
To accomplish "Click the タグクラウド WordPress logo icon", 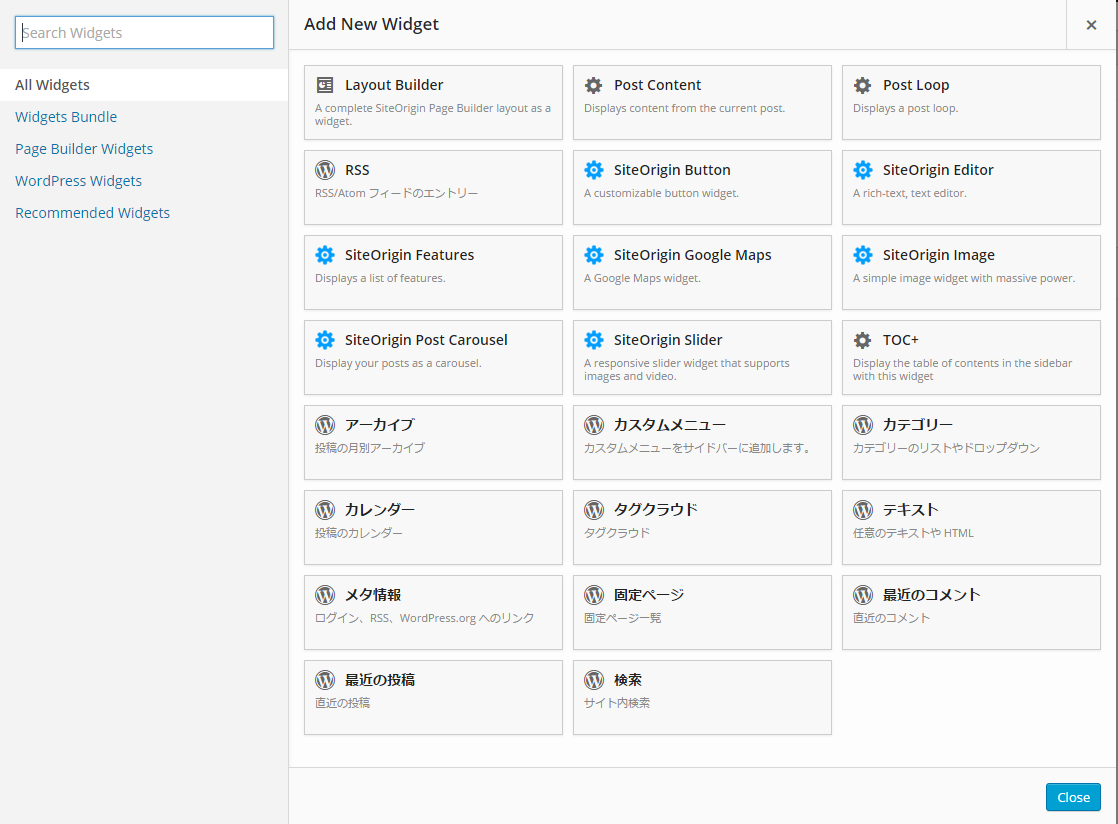I will pyautogui.click(x=594, y=510).
